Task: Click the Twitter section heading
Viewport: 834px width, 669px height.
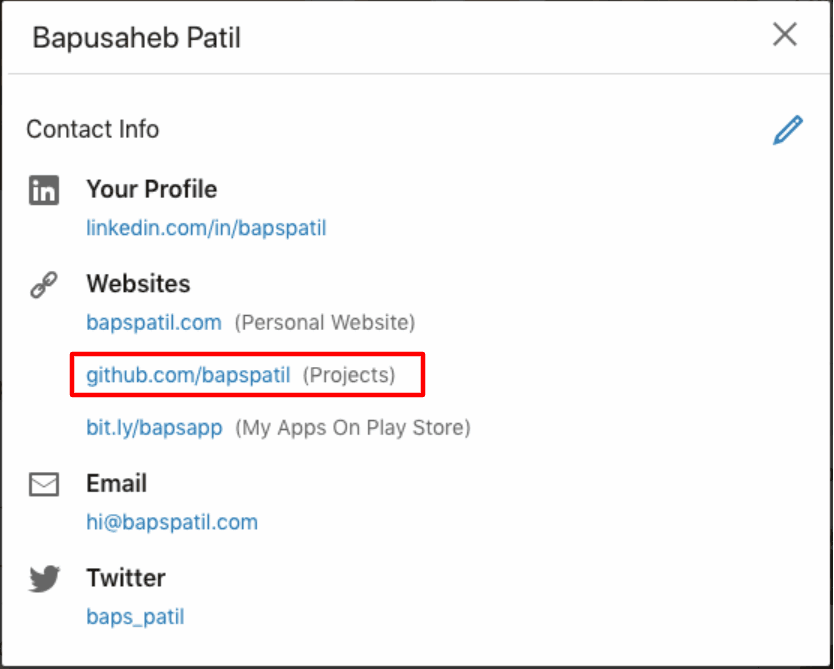Action: pyautogui.click(x=126, y=578)
